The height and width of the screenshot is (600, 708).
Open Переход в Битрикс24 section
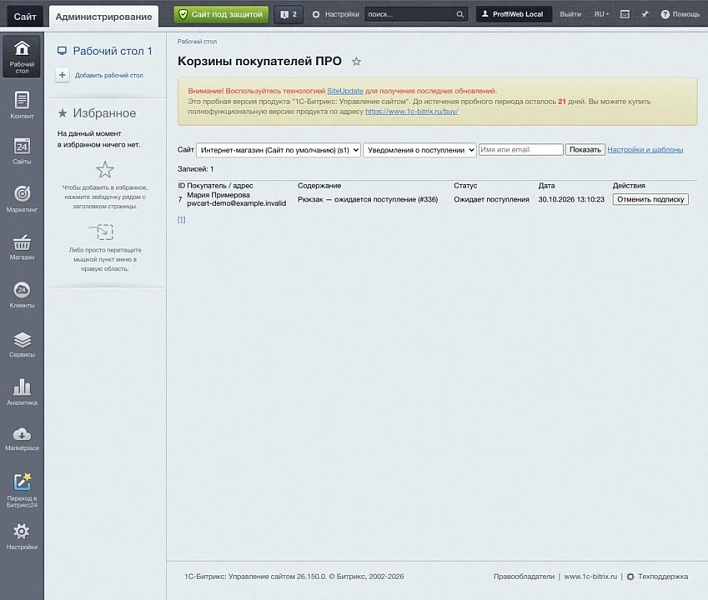click(x=22, y=490)
